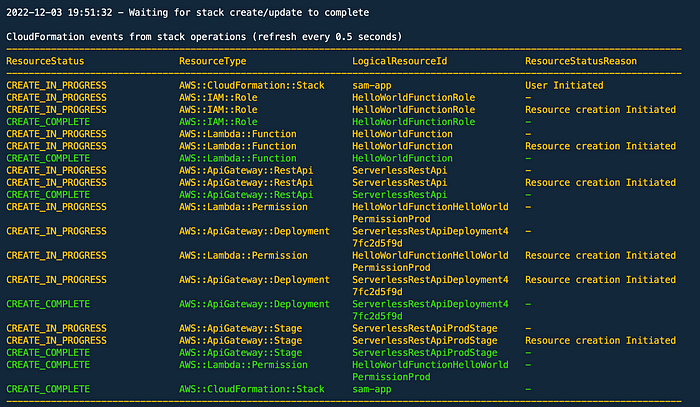Screen dimensions: 700x407
Task: Click 'Resource creation Initiated' in the AWS::ApiGateway::Stage row
Action: (x=600, y=341)
